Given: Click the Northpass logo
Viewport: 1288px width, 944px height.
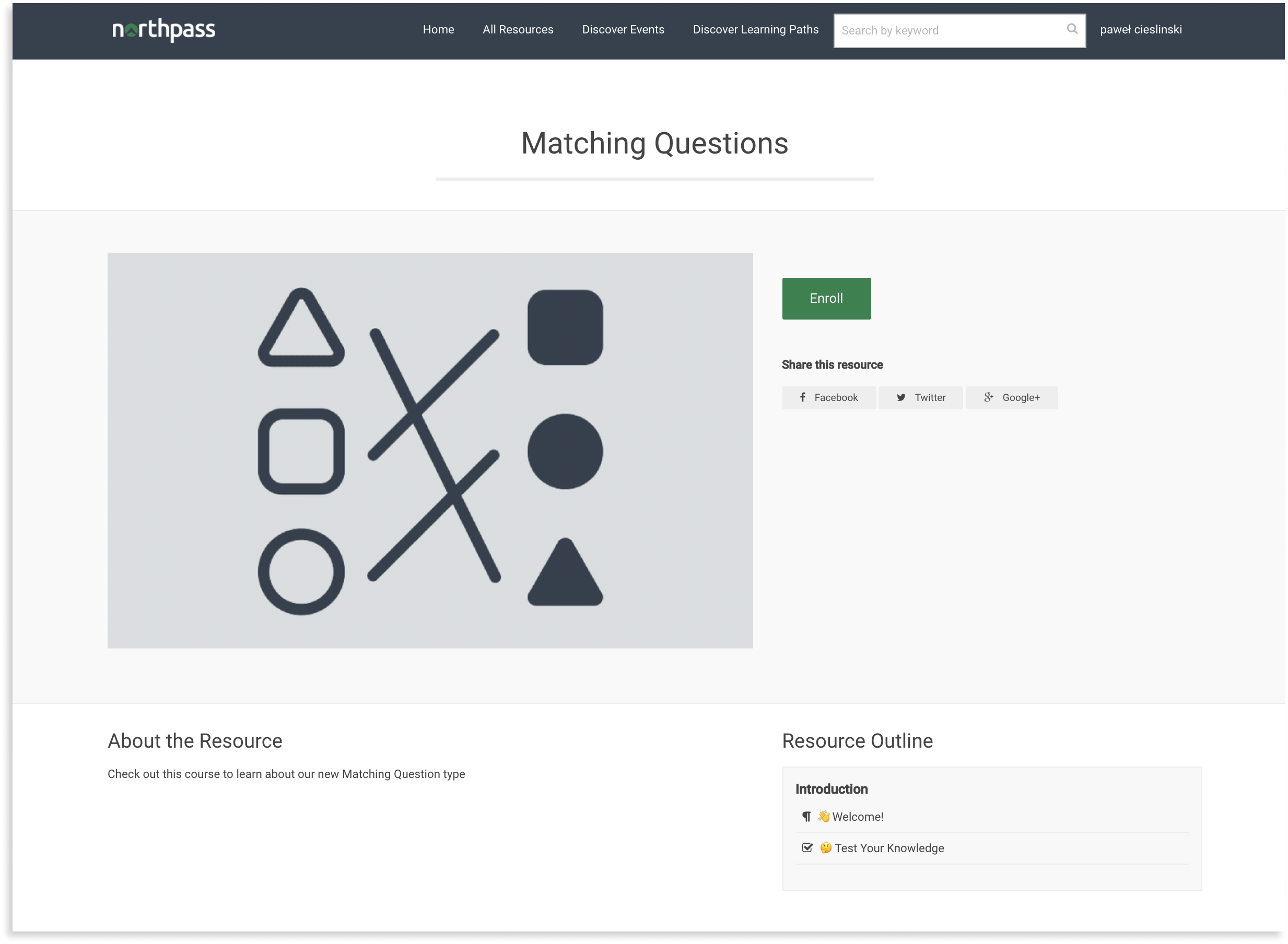Looking at the screenshot, I should click(163, 30).
